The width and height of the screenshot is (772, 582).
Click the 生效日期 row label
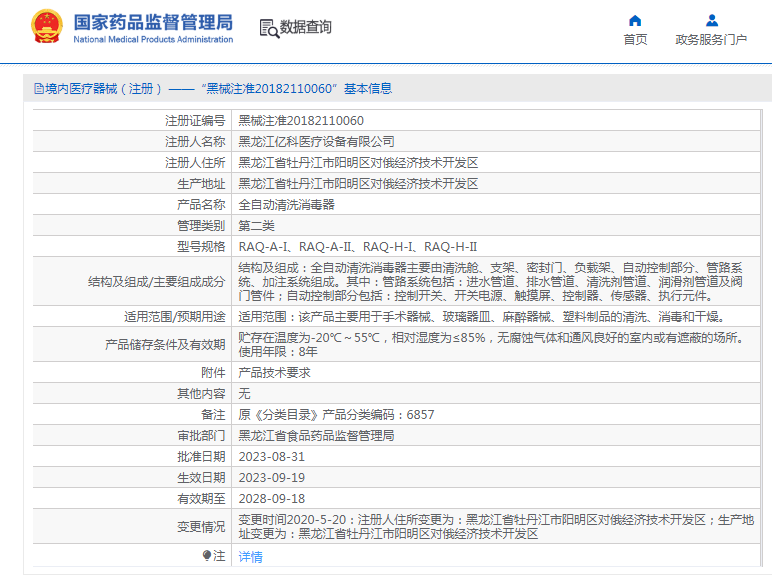click(201, 478)
